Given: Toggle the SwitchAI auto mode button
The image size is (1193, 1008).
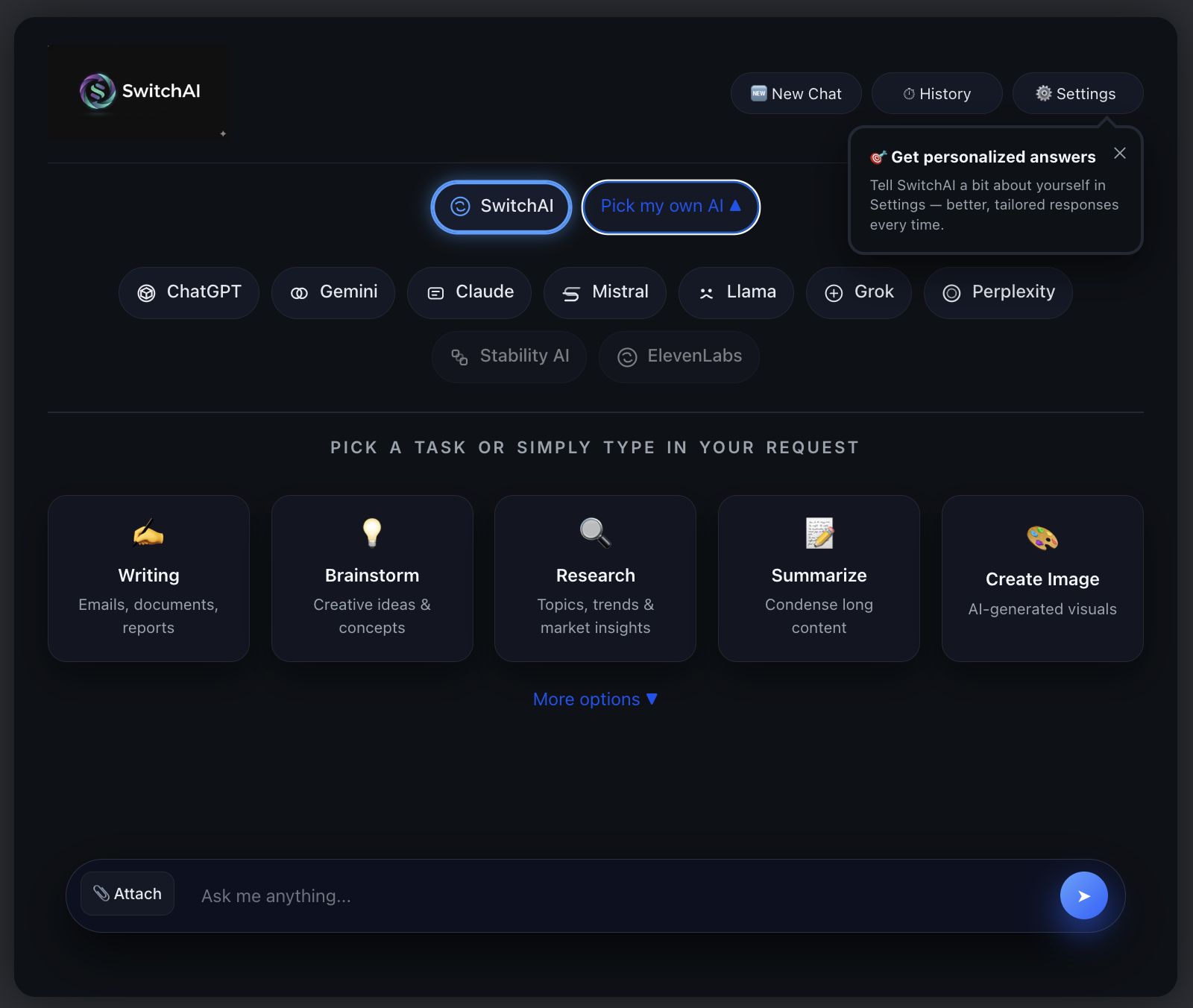Looking at the screenshot, I should pyautogui.click(x=502, y=207).
